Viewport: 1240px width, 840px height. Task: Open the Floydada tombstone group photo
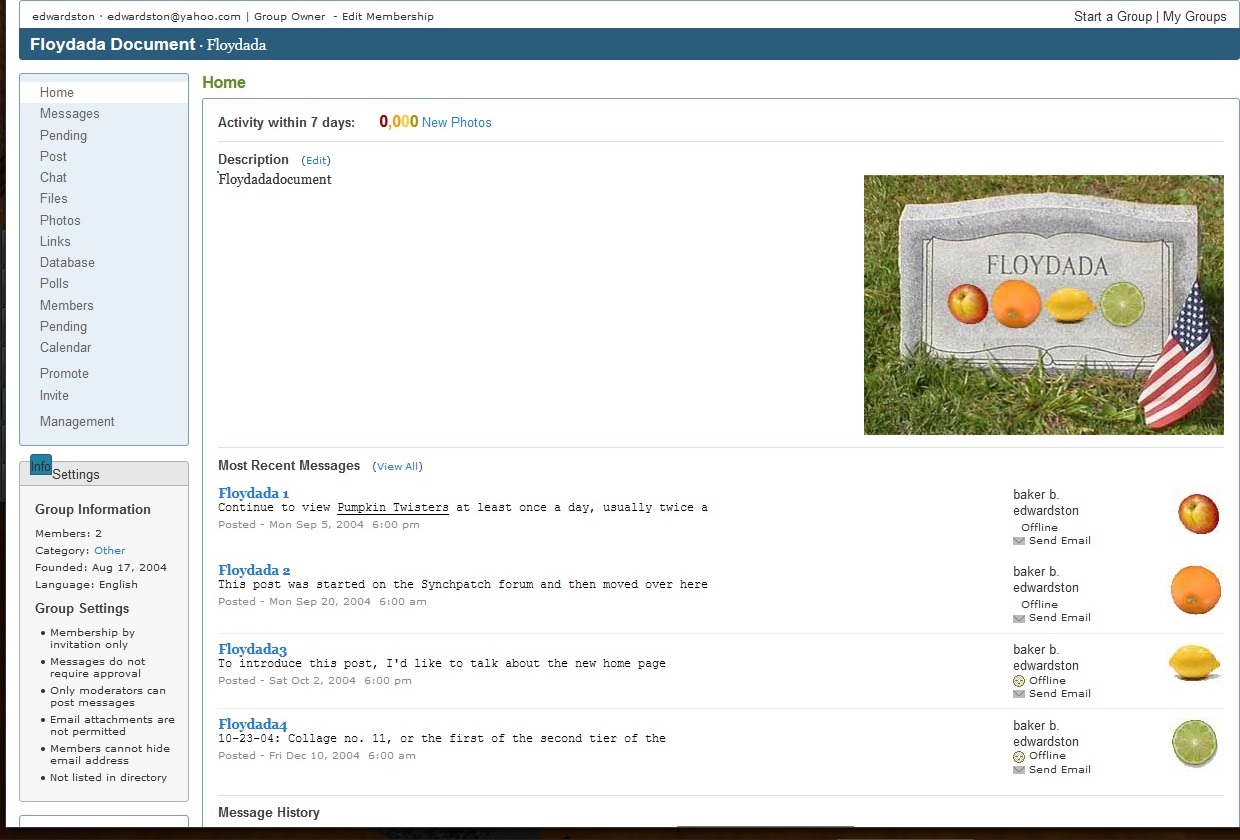pos(1043,305)
